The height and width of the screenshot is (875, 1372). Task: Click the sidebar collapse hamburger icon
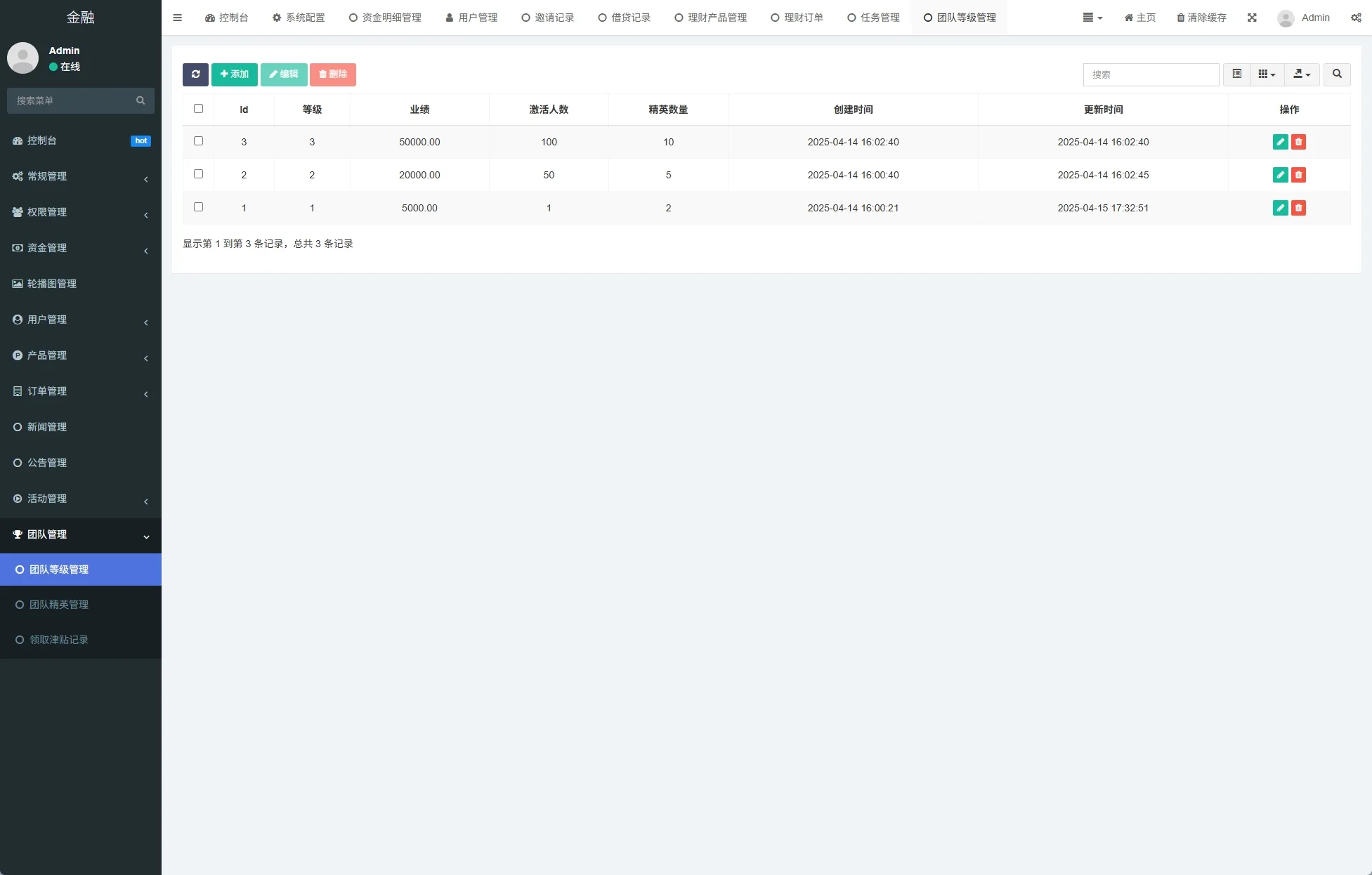[177, 18]
